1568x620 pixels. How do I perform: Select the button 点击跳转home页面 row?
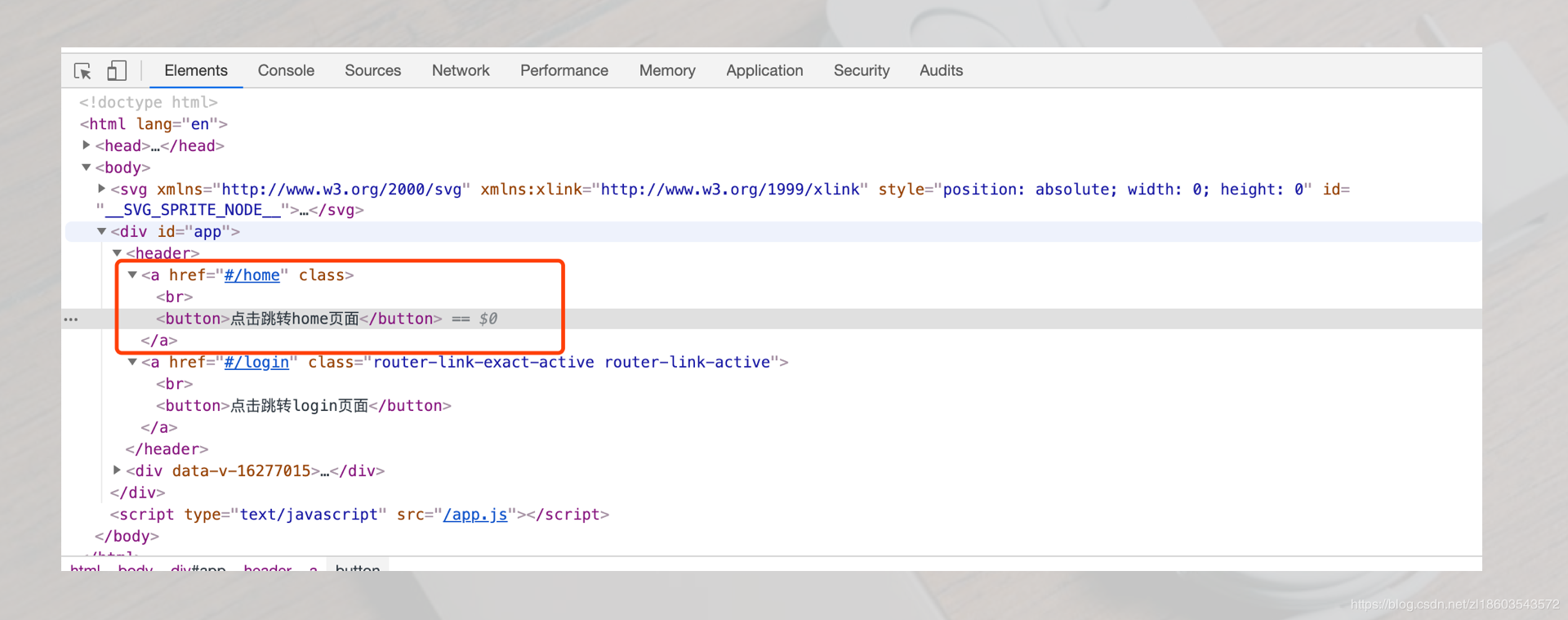(773, 319)
